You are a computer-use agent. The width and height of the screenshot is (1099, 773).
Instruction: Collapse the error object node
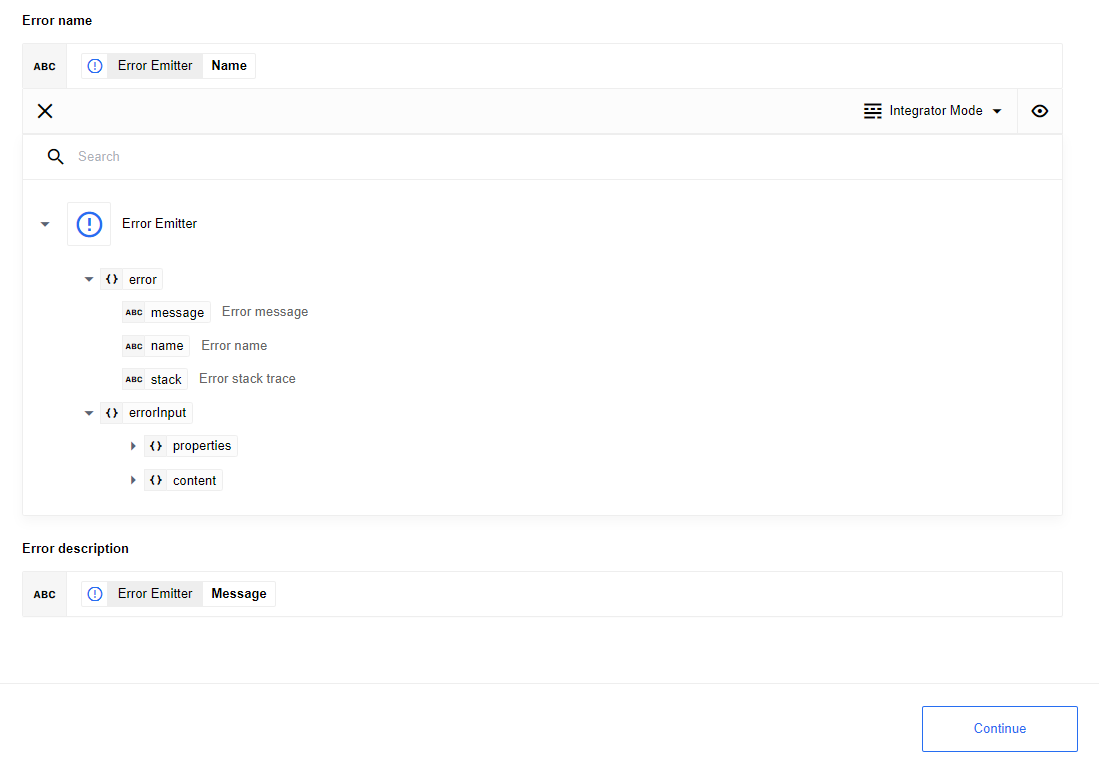(89, 279)
